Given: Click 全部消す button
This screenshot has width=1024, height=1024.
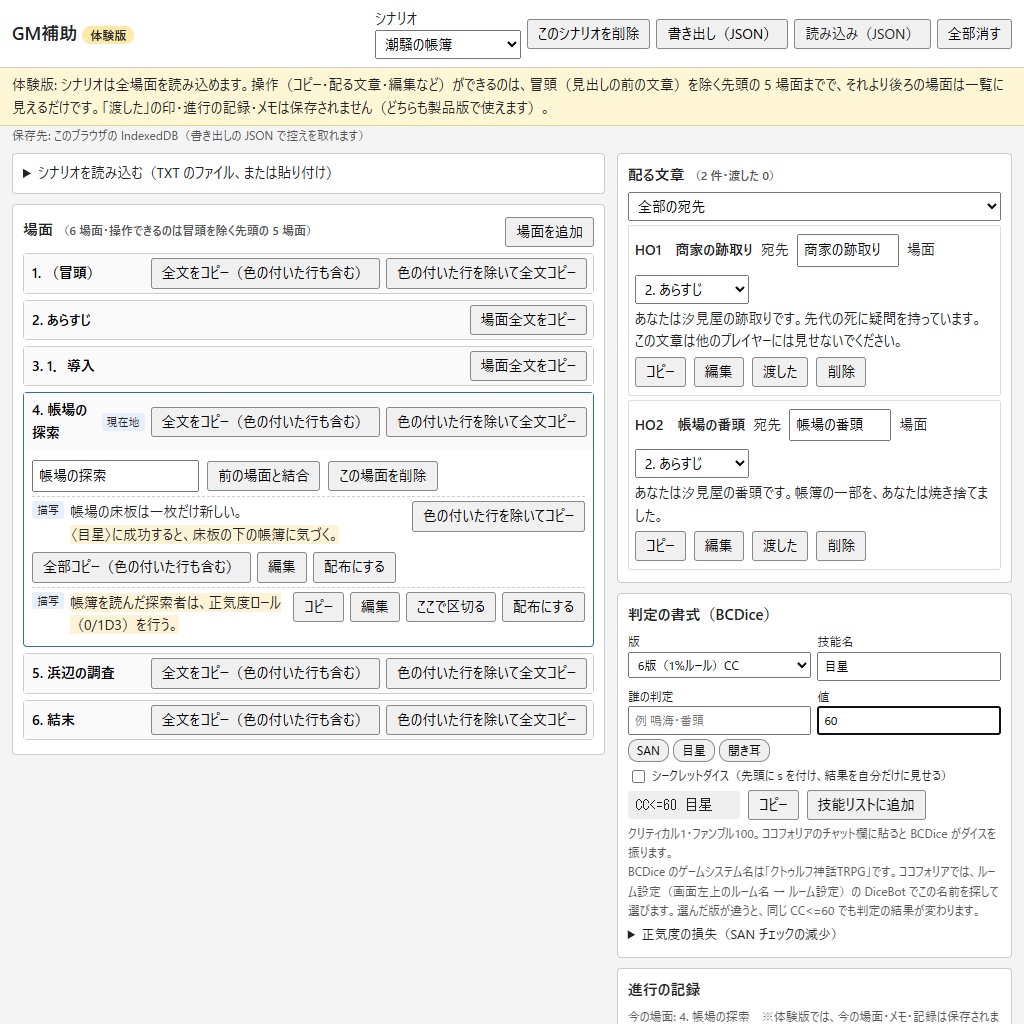Looking at the screenshot, I should 974,34.
